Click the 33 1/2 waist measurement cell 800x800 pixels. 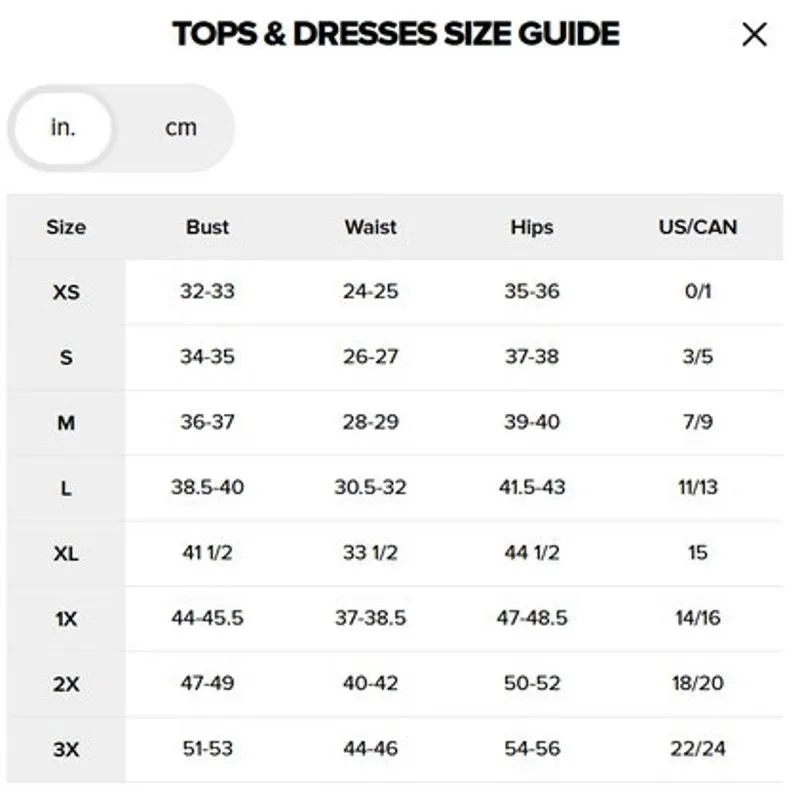pyautogui.click(x=370, y=553)
